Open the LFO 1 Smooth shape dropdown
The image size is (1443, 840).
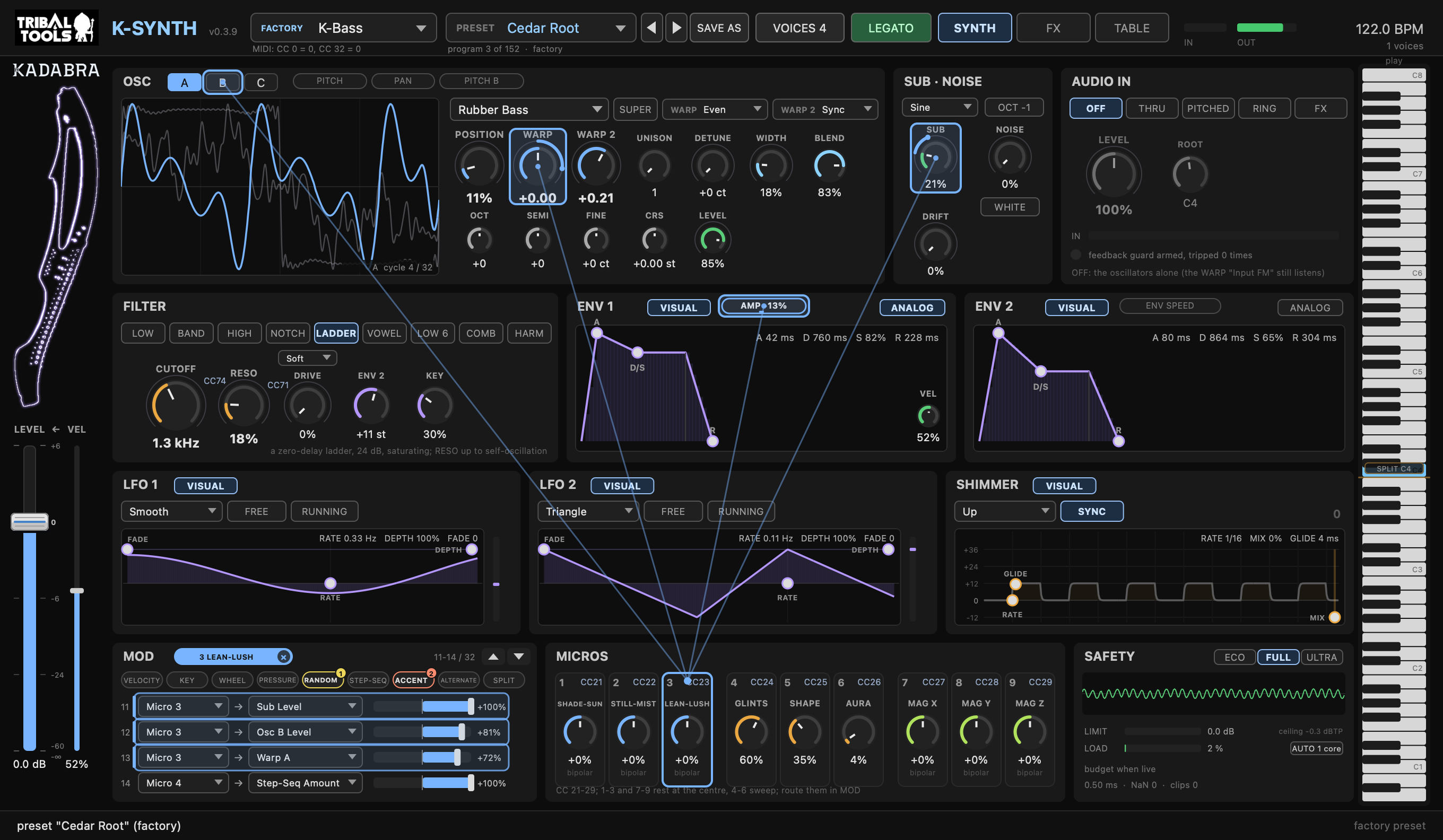click(x=171, y=511)
